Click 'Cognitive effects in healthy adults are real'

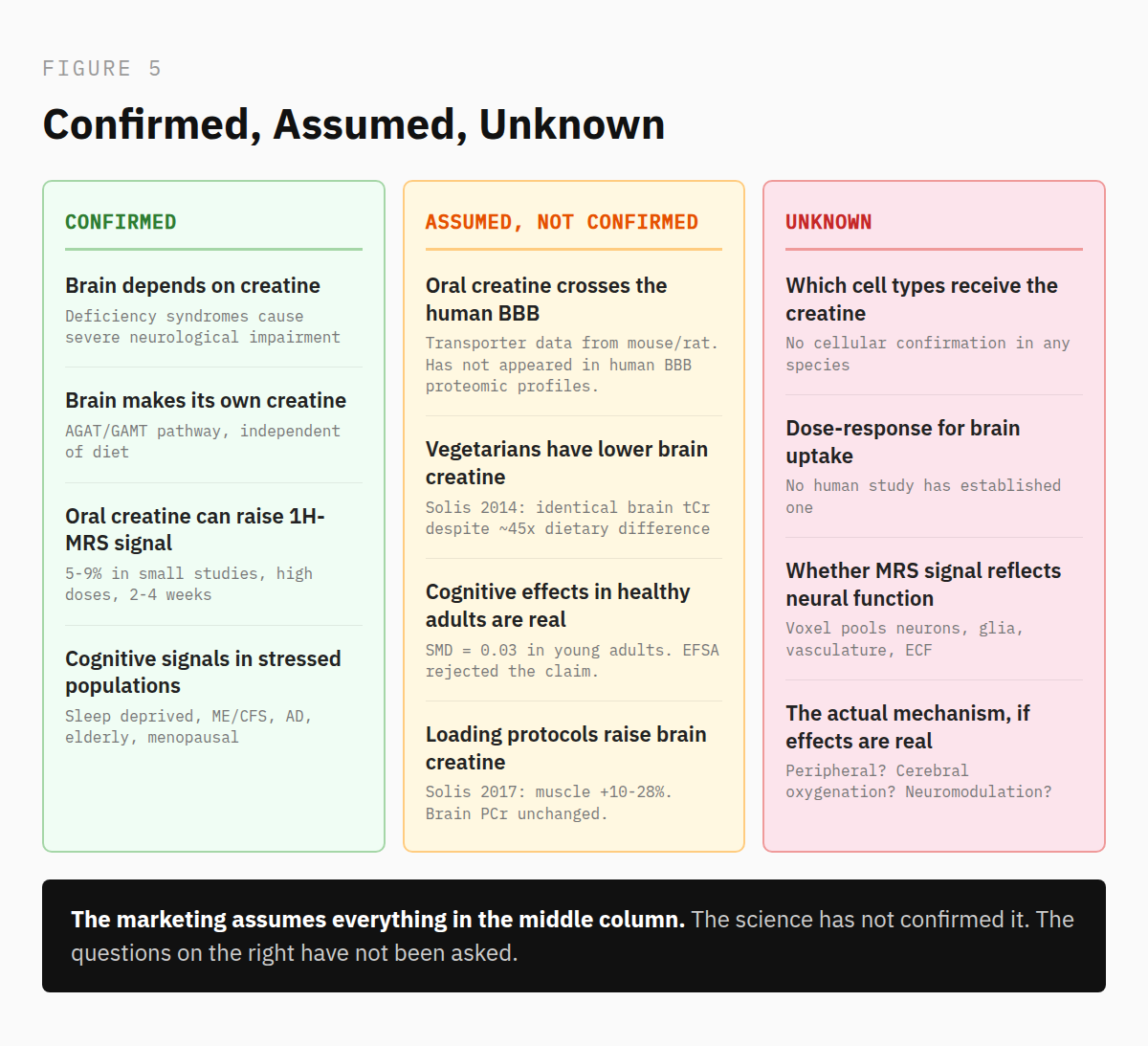click(558, 605)
